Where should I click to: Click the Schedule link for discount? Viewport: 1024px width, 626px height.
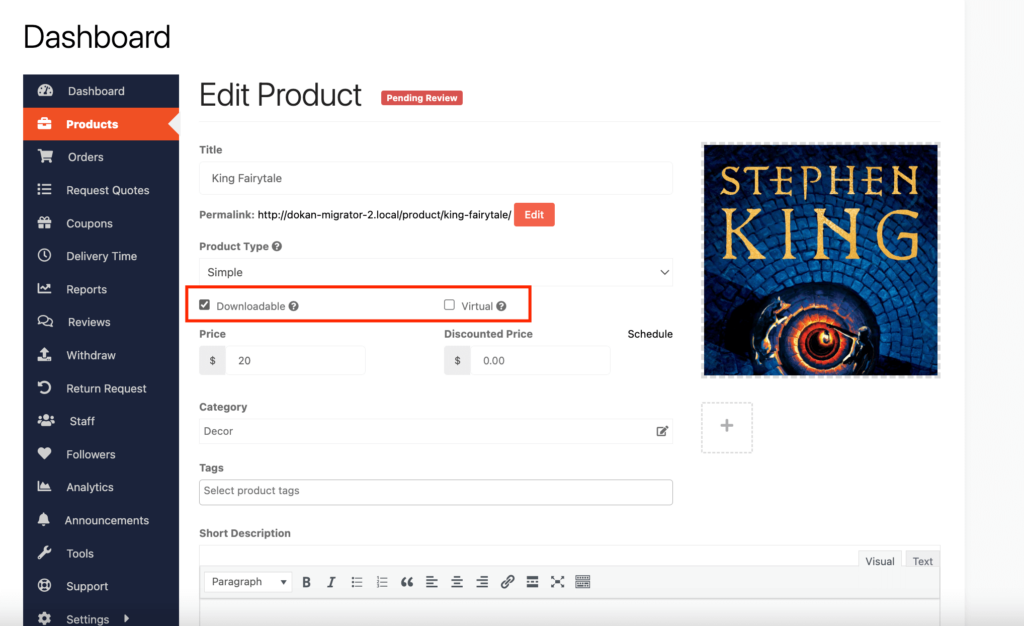point(650,334)
